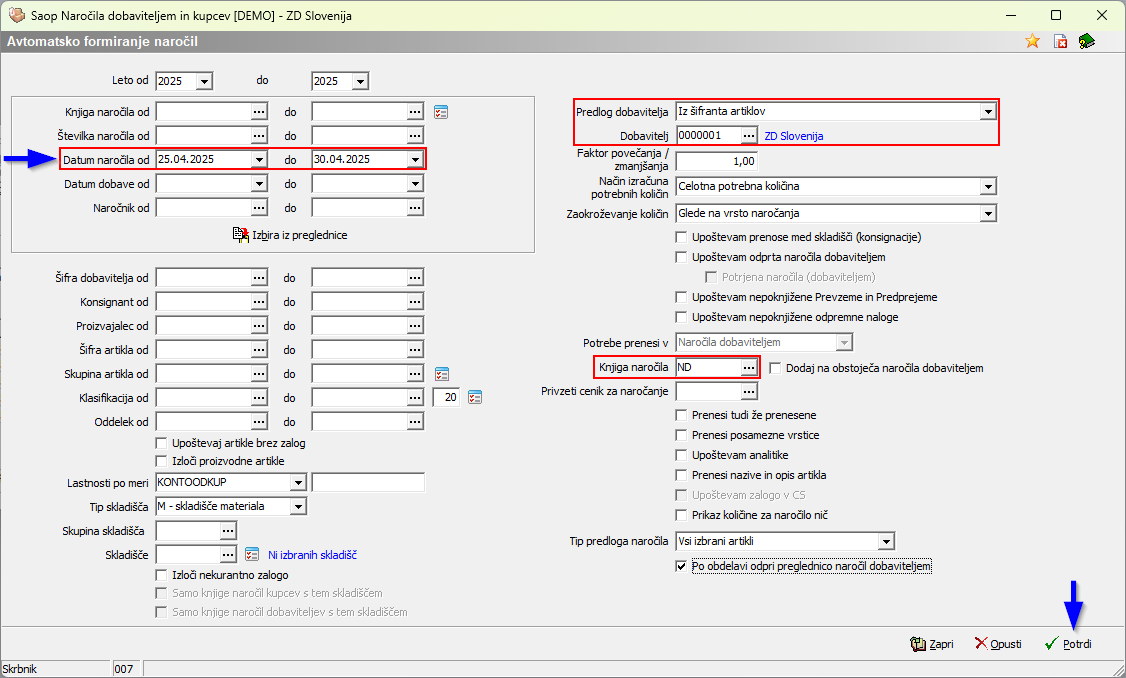
Task: Check Upoštevam analitike checkbox
Action: [x=681, y=455]
